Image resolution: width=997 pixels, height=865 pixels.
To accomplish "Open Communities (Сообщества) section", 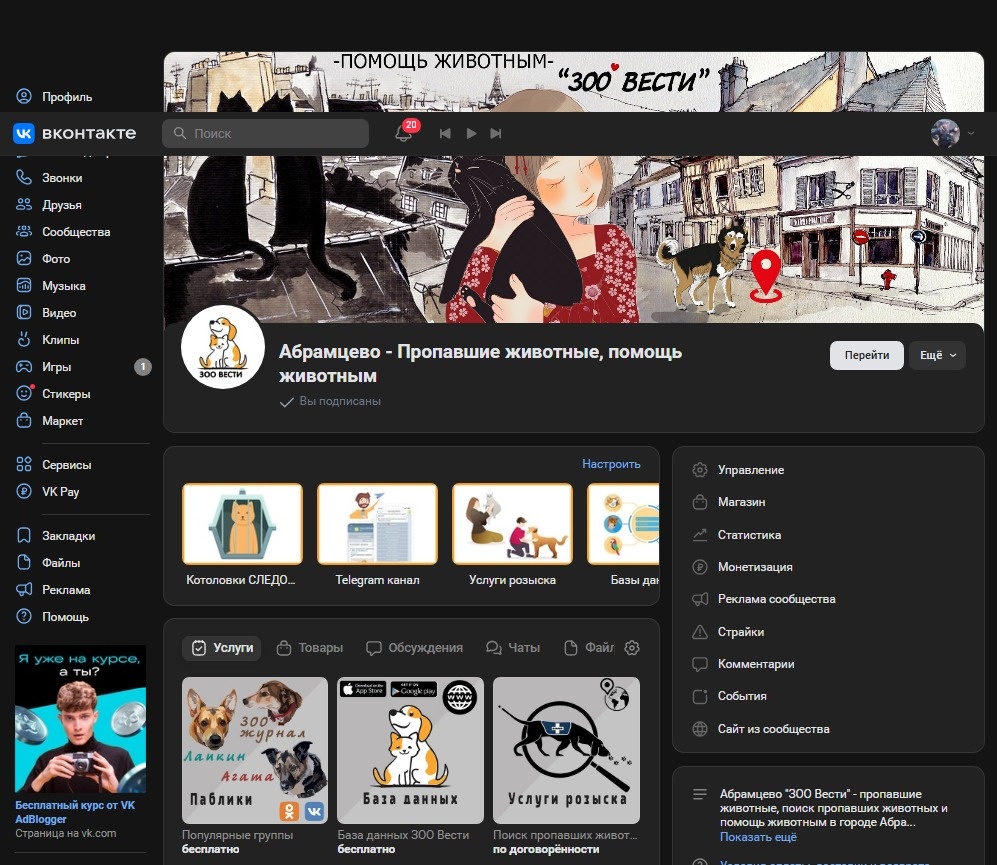I will coord(64,232).
